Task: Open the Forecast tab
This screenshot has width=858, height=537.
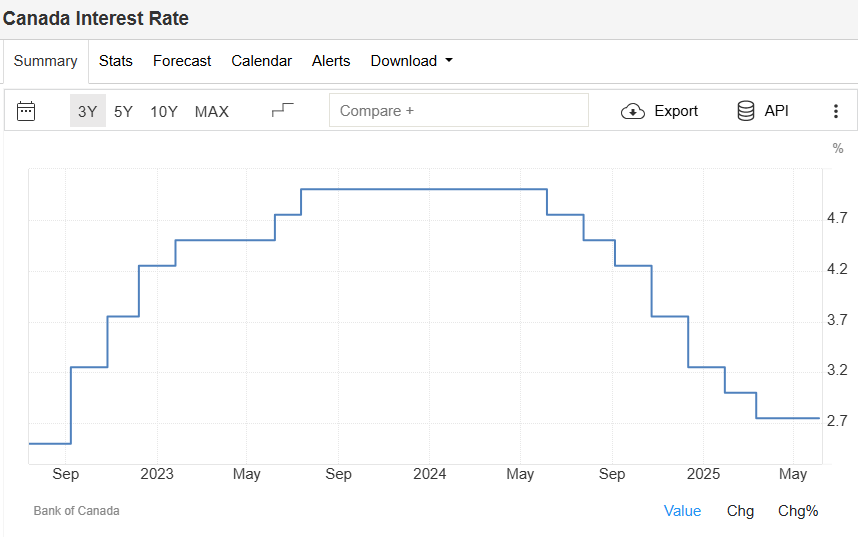Action: click(x=182, y=61)
